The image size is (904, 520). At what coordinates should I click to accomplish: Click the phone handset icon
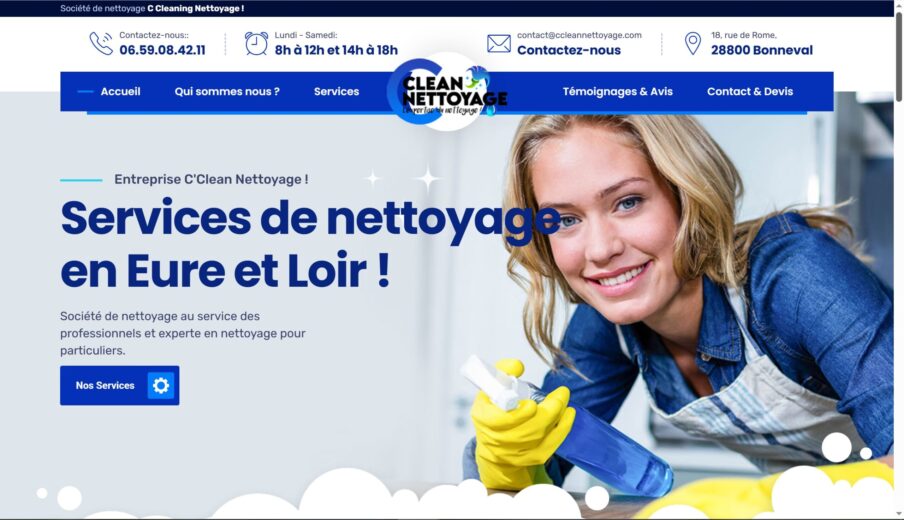click(101, 43)
